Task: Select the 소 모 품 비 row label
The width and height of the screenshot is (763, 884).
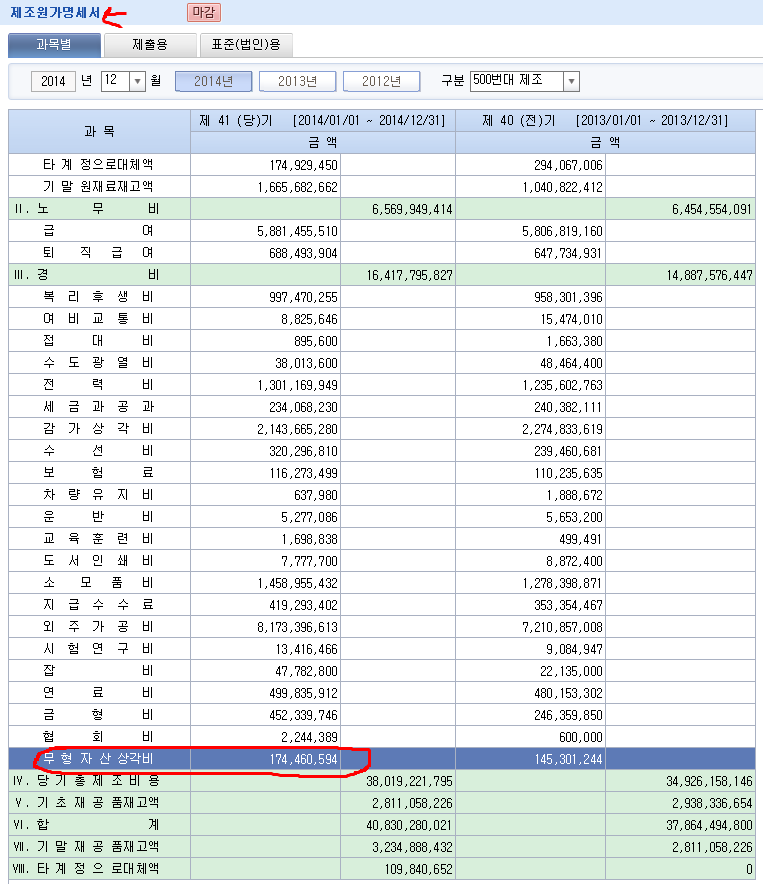Action: pyautogui.click(x=98, y=582)
